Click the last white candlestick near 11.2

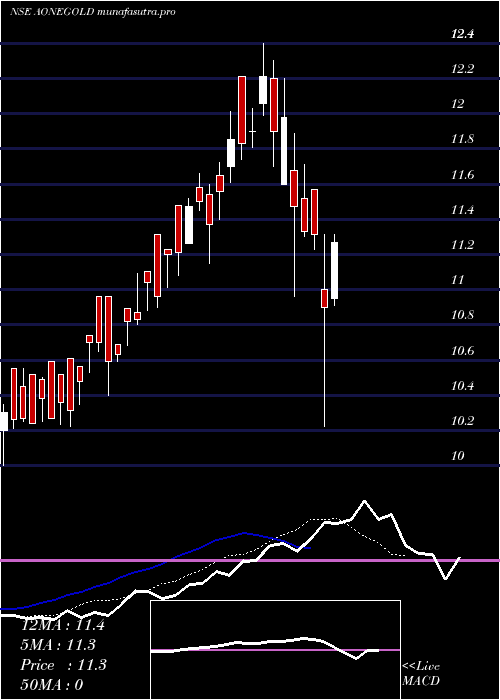point(334,271)
